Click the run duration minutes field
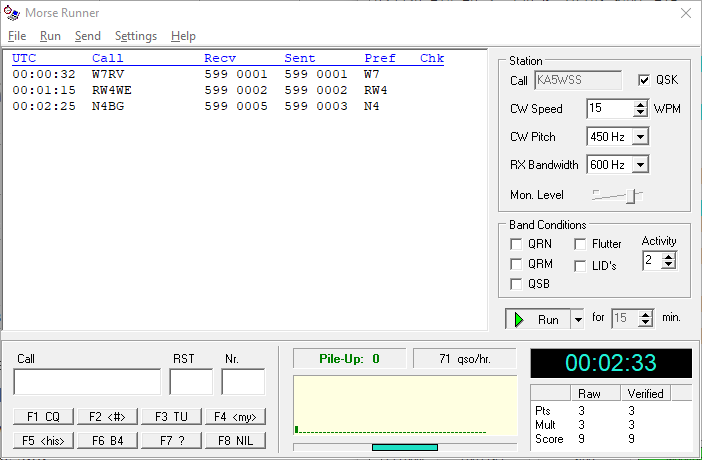Image resolution: width=702 pixels, height=460 pixels. [x=625, y=318]
